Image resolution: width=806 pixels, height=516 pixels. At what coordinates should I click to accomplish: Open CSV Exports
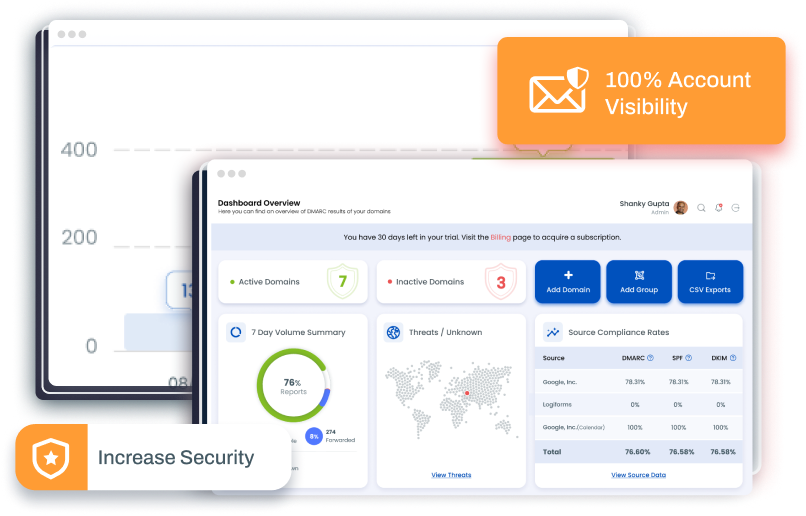tap(710, 282)
